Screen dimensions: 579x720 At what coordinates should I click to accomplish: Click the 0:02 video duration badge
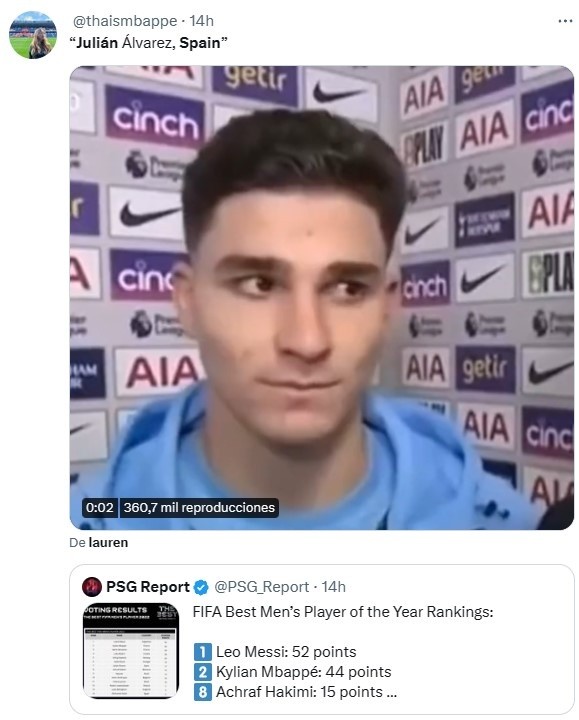100,507
